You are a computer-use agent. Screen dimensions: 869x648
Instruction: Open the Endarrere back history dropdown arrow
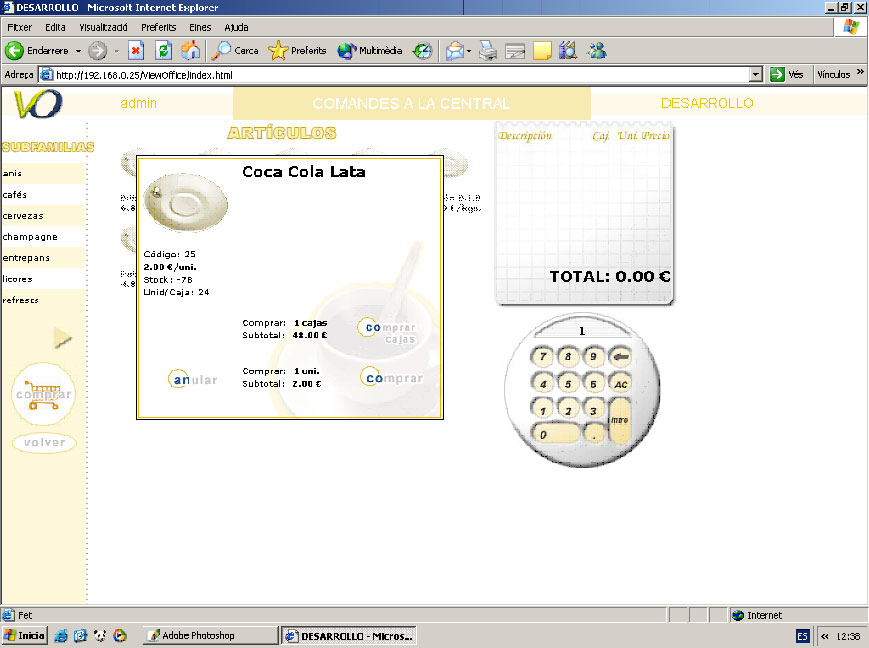[78, 50]
